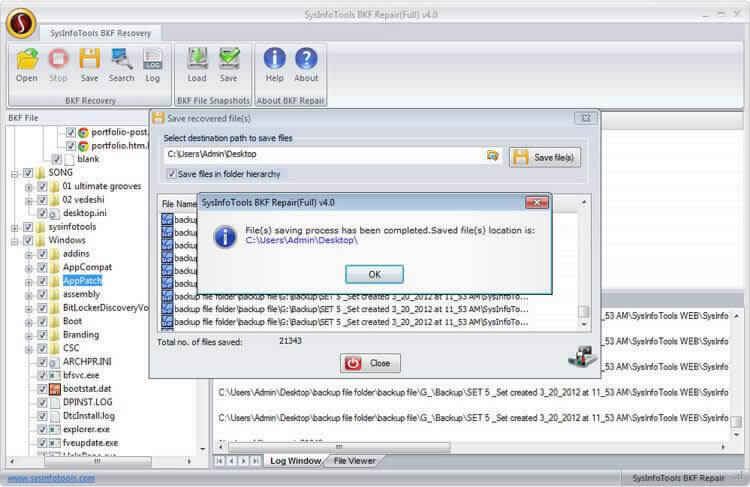Close the Save recovered file(s) dialog

585,118
